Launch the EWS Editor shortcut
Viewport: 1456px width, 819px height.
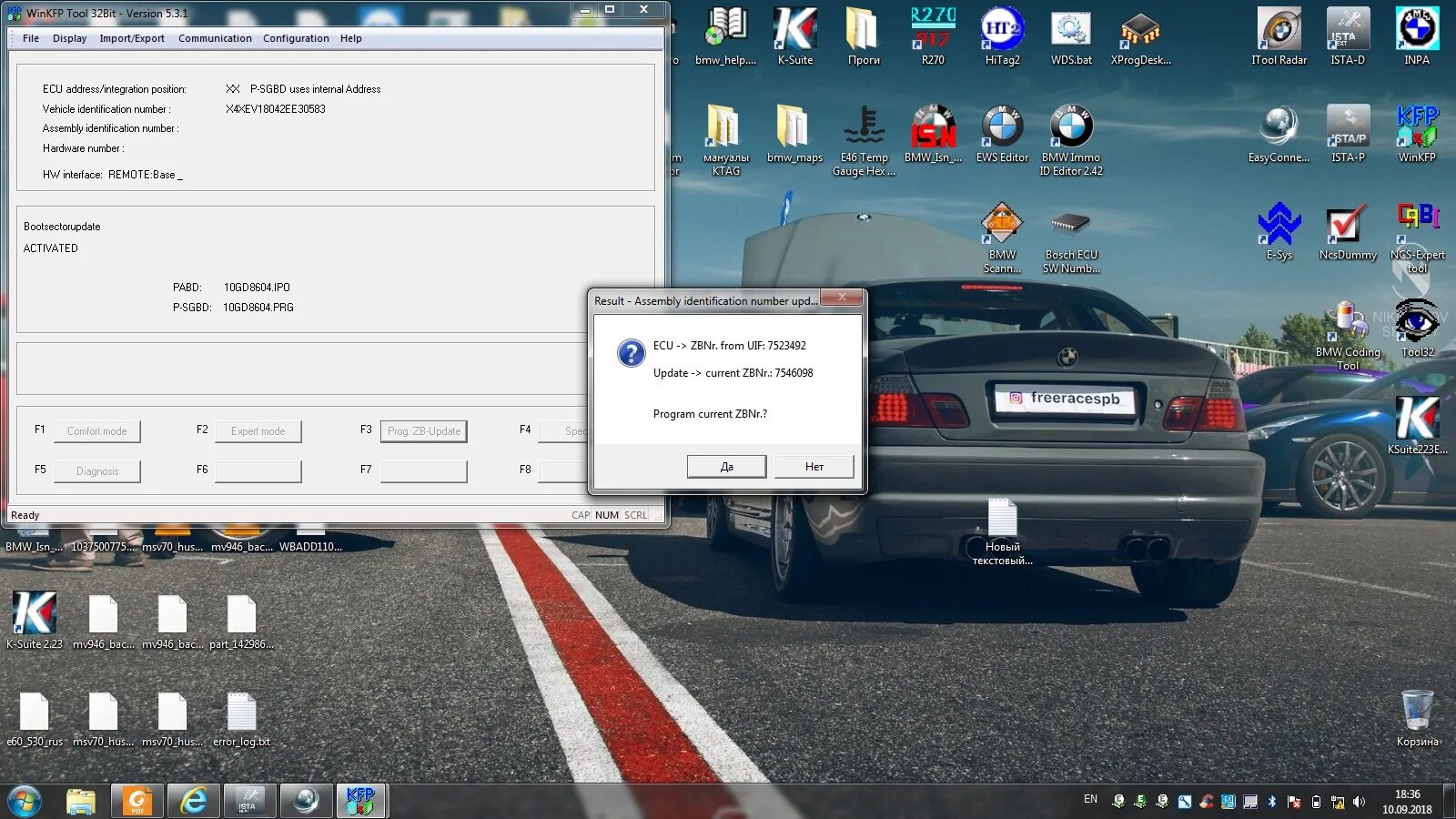(1002, 135)
